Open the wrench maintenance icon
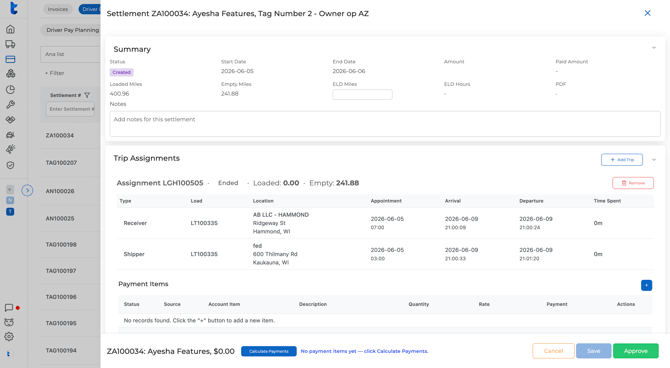Image resolution: width=670 pixels, height=368 pixels. coord(10,104)
